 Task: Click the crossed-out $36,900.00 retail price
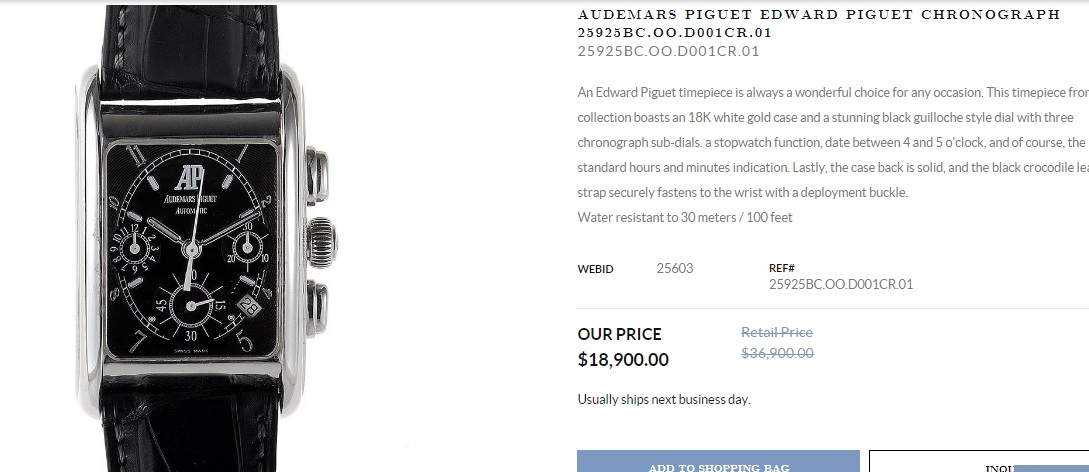click(776, 353)
